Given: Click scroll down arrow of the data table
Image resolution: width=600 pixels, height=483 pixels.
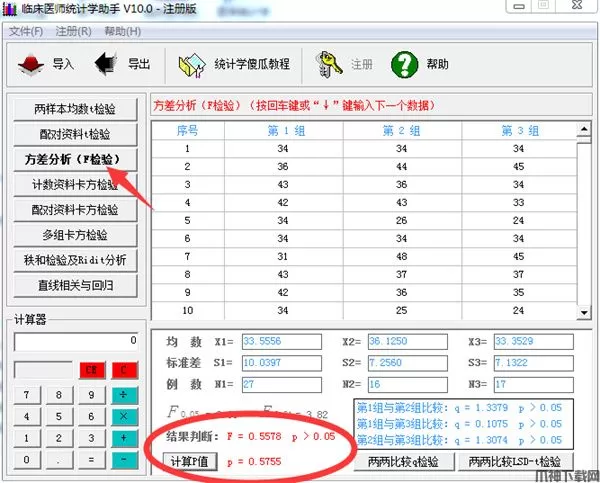Looking at the screenshot, I should (x=584, y=312).
